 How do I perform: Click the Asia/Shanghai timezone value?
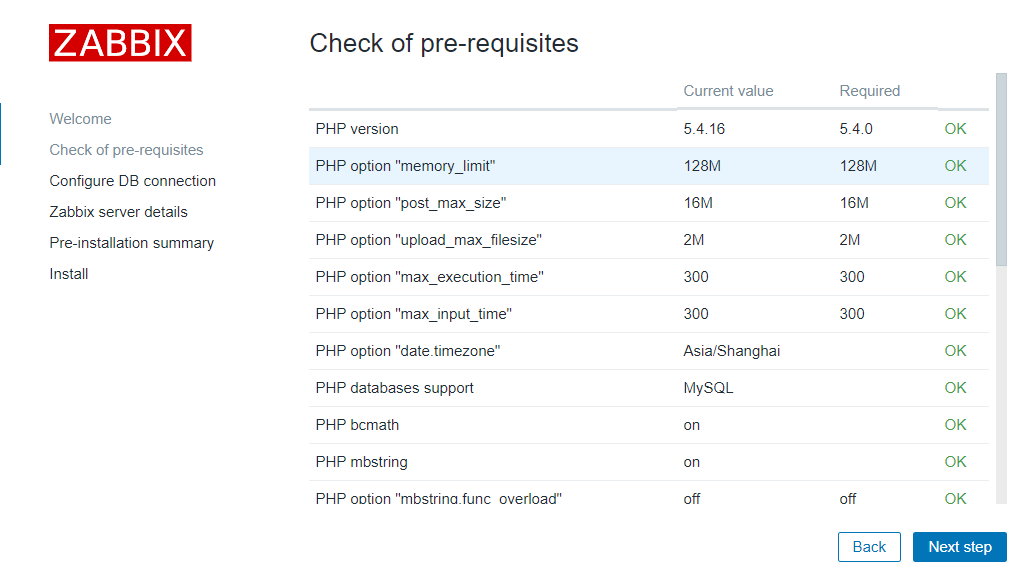pos(731,351)
